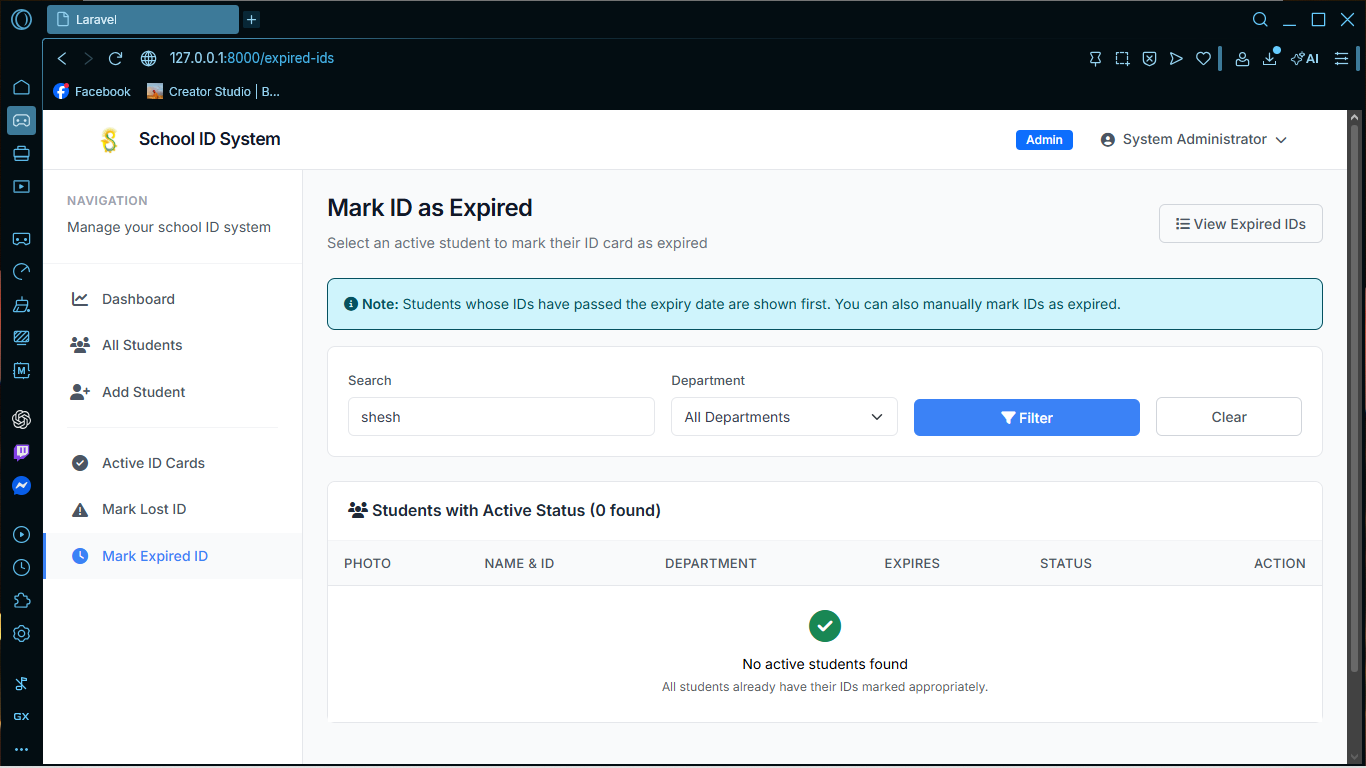This screenshot has height=768, width=1366.
Task: Click the blue Filter button
Action: click(1027, 417)
